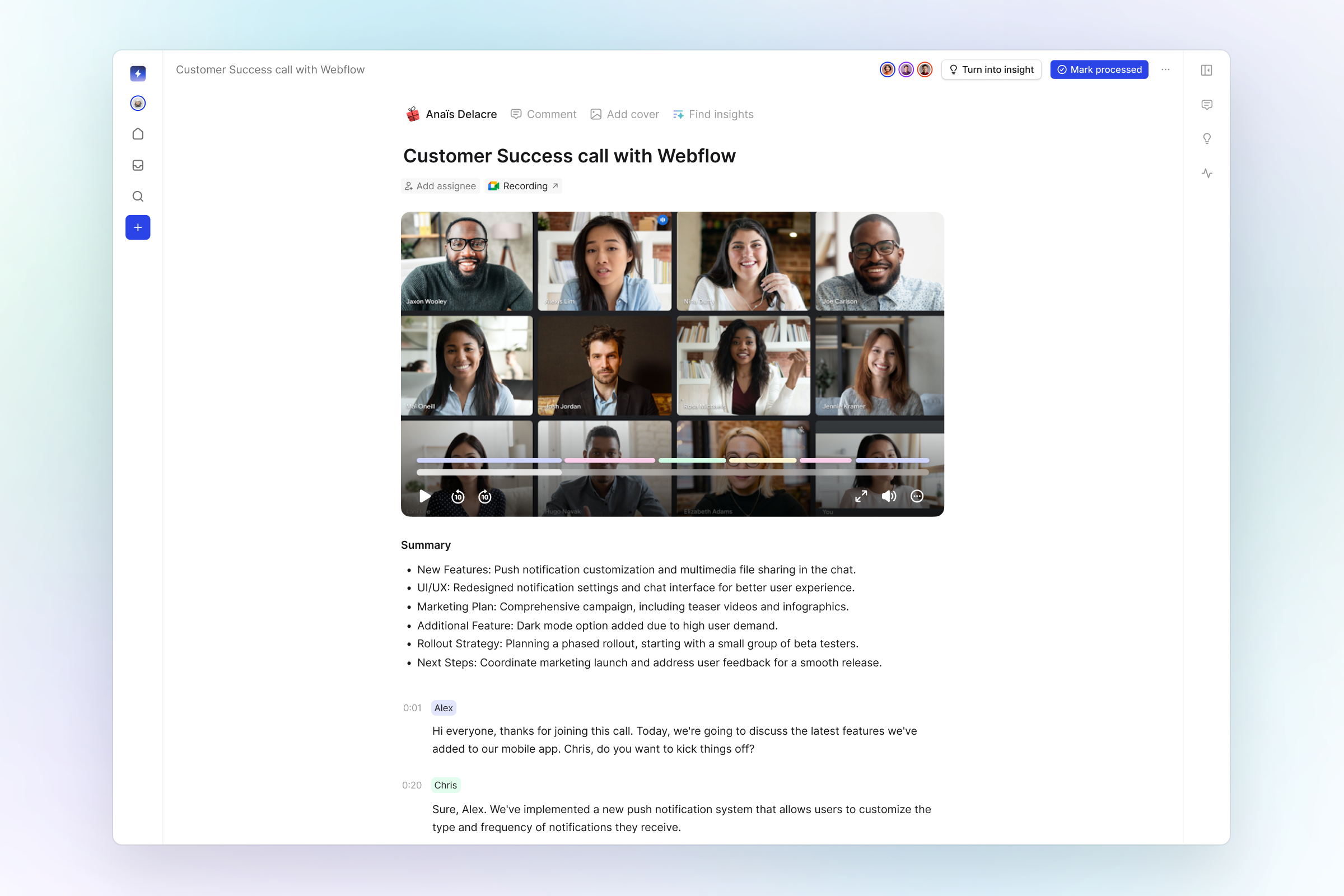This screenshot has height=896, width=1344.
Task: Click Find insights option
Action: pos(713,114)
